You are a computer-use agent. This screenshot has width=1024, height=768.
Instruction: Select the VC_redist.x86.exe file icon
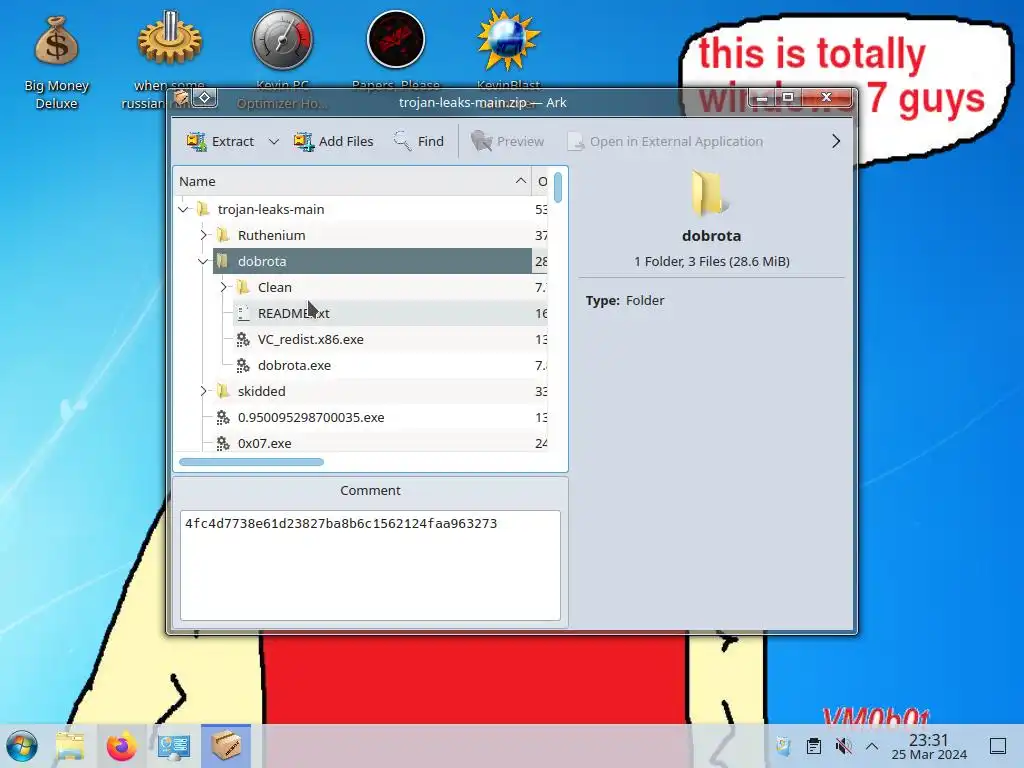coord(243,340)
